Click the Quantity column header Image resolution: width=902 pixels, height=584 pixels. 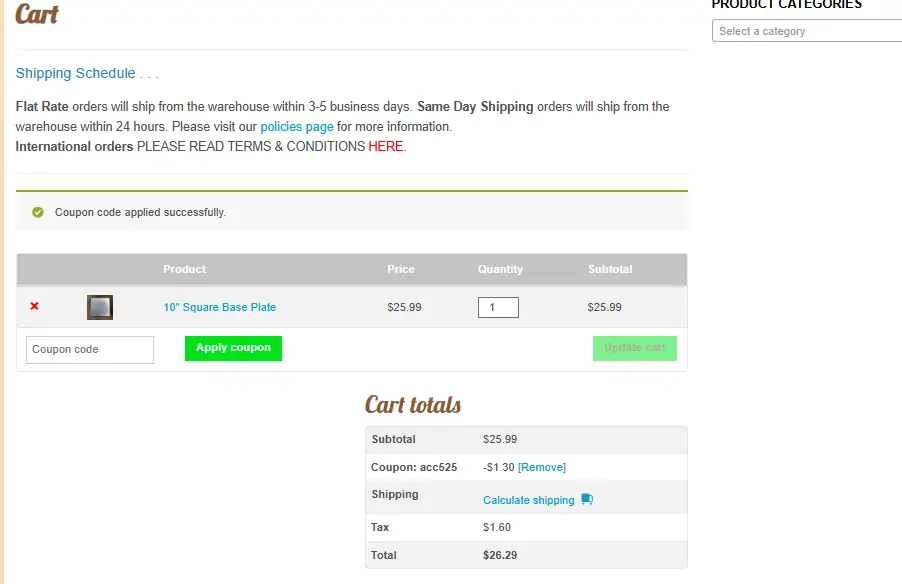[x=500, y=269]
